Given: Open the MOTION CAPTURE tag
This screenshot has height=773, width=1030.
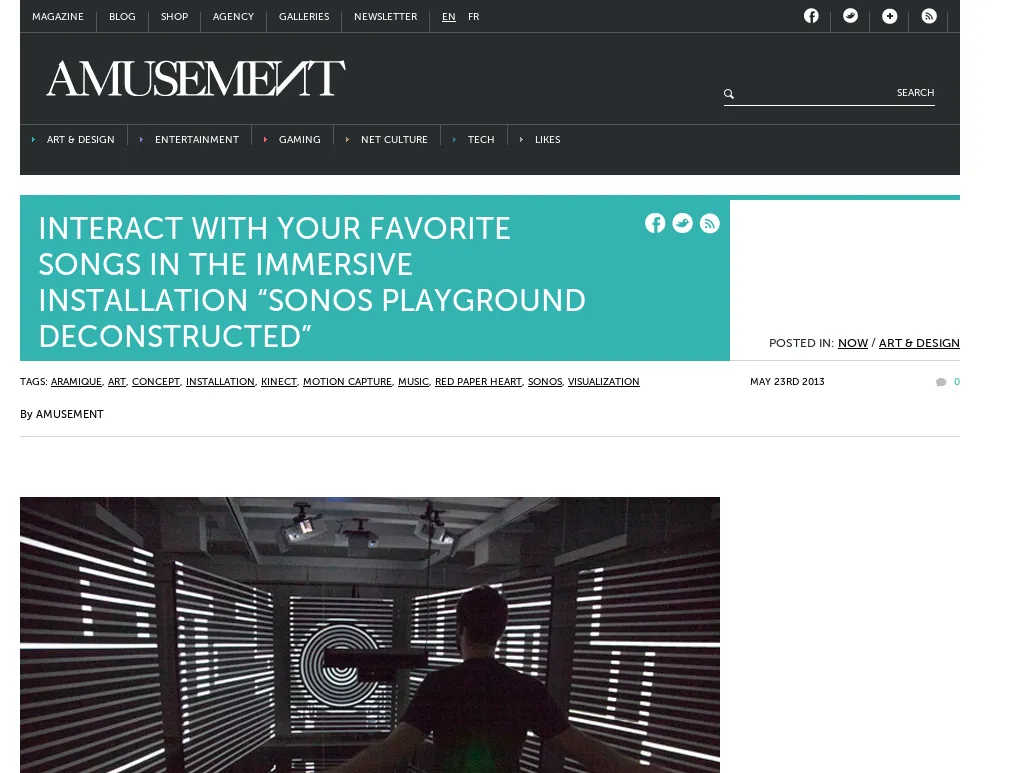Looking at the screenshot, I should 347,382.
